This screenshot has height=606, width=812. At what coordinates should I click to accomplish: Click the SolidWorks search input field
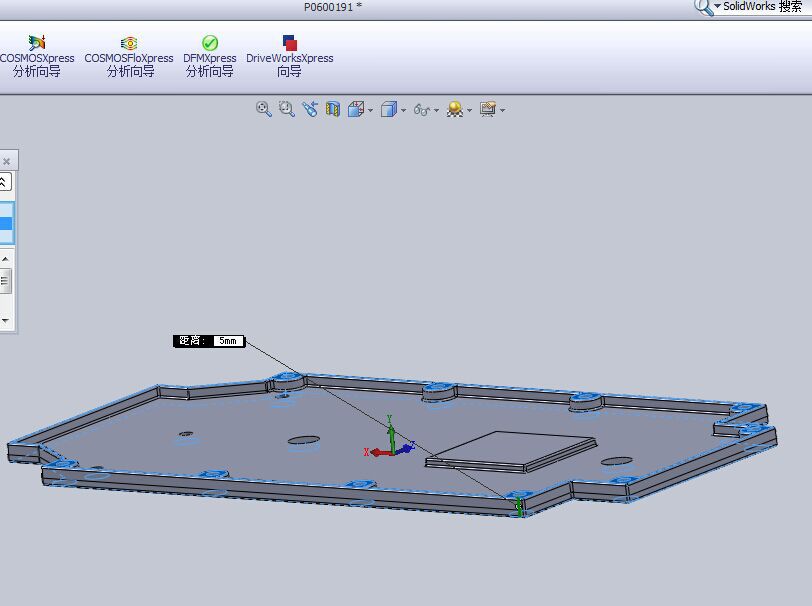point(765,6)
